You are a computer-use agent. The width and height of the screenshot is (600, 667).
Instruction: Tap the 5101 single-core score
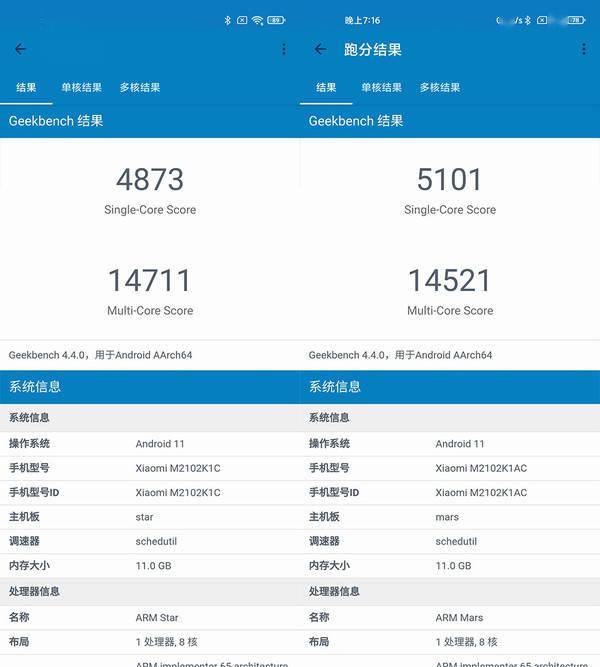click(449, 180)
